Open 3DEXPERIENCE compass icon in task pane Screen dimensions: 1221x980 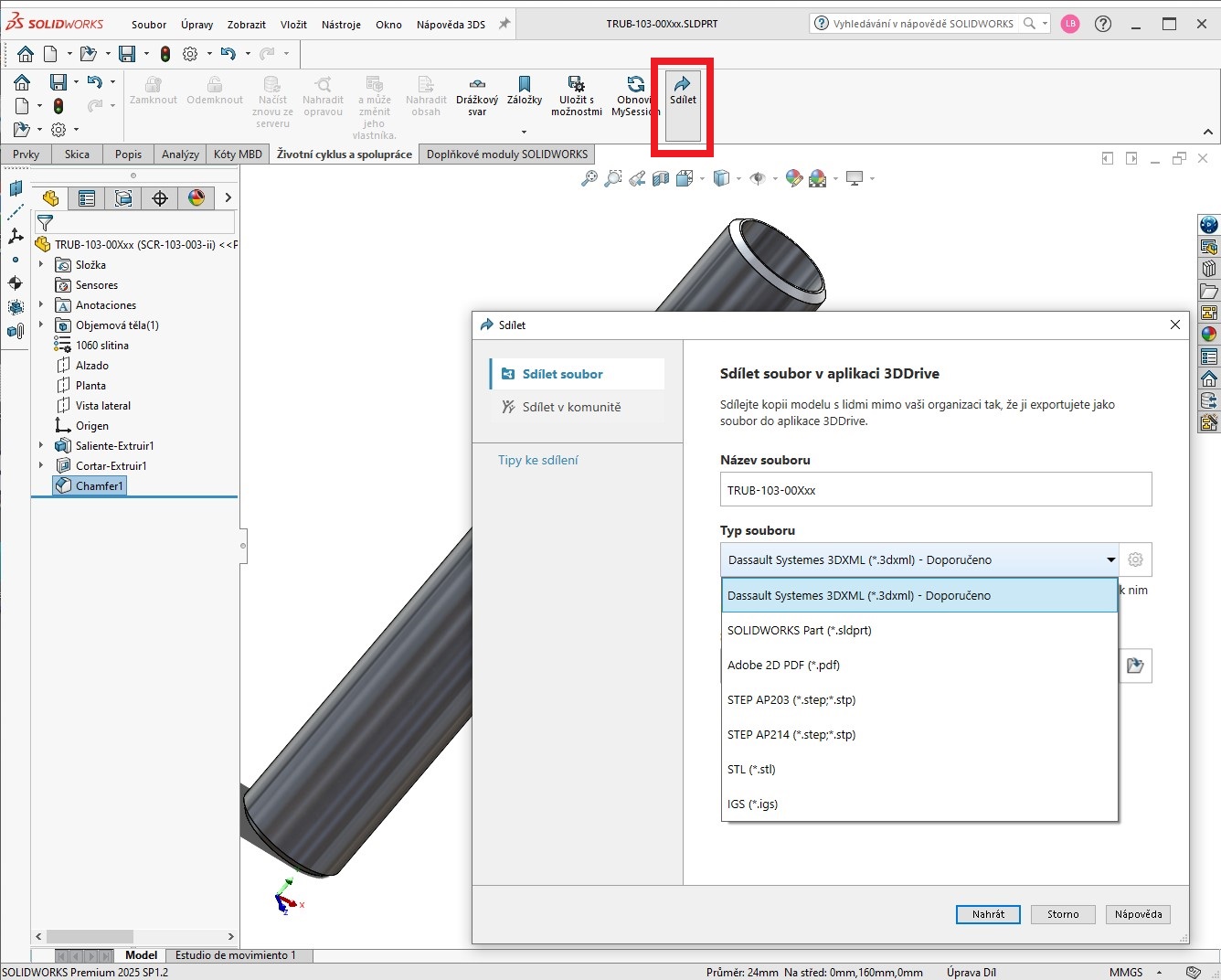1209,225
